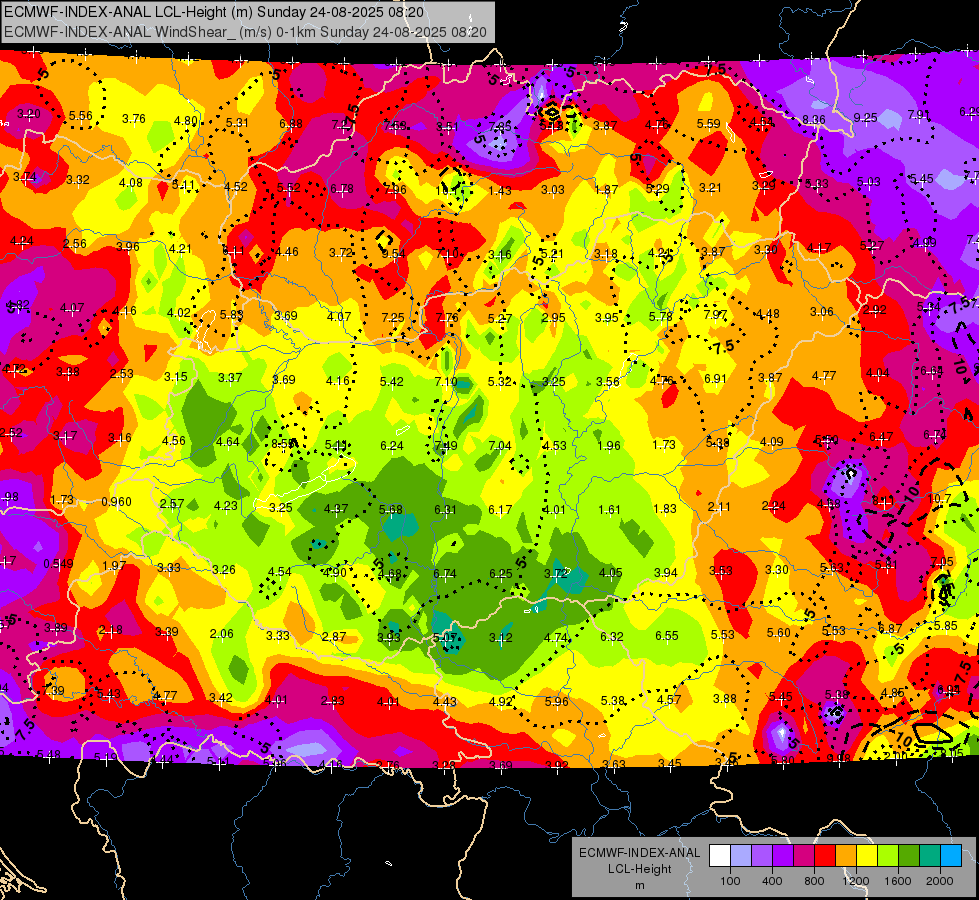Click the wind shear value 2.87
The image size is (979, 900).
[x=334, y=636]
